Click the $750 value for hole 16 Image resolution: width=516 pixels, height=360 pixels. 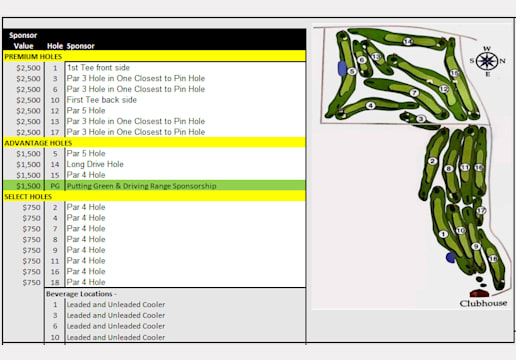coord(31,272)
